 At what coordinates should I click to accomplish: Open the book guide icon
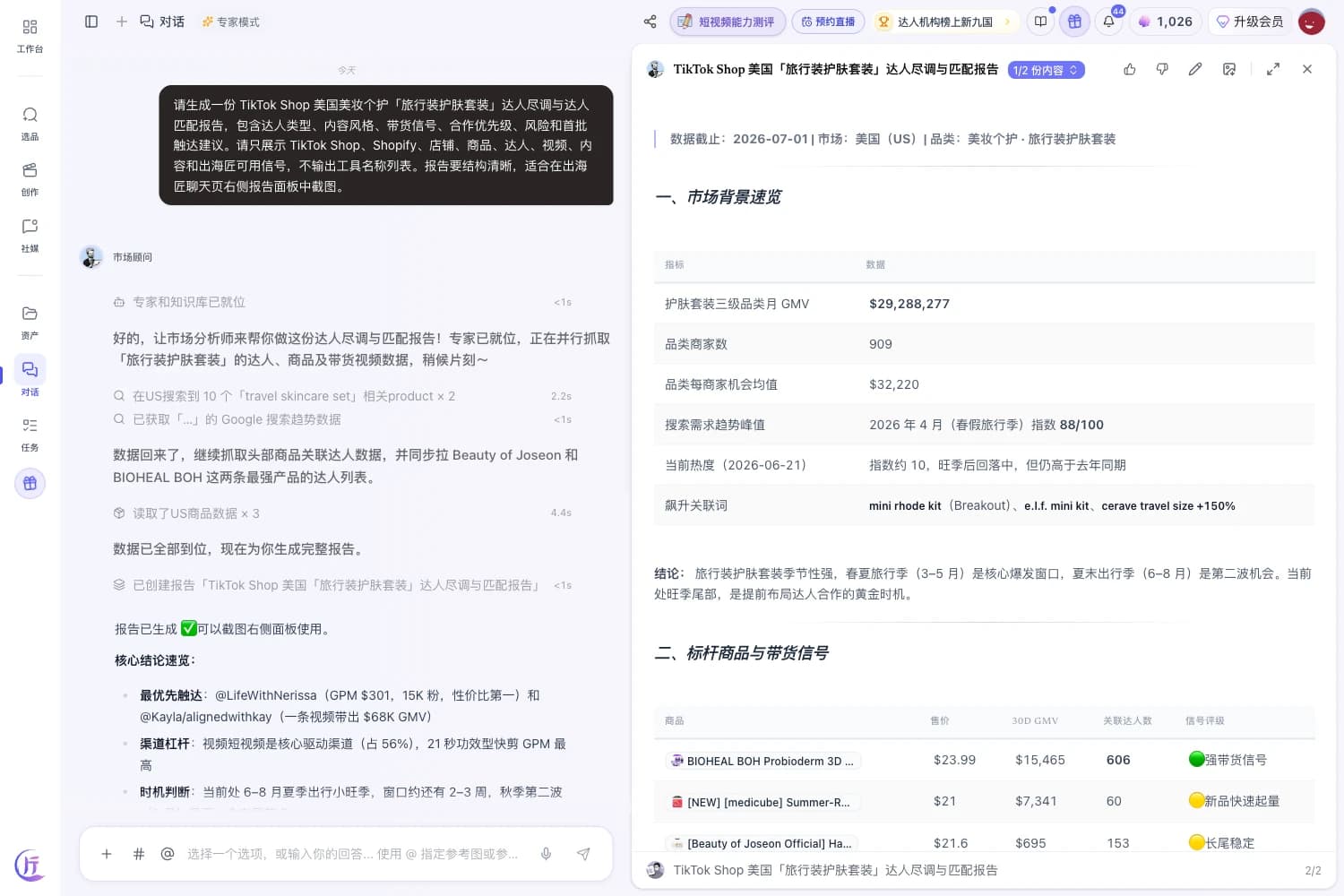1040,22
